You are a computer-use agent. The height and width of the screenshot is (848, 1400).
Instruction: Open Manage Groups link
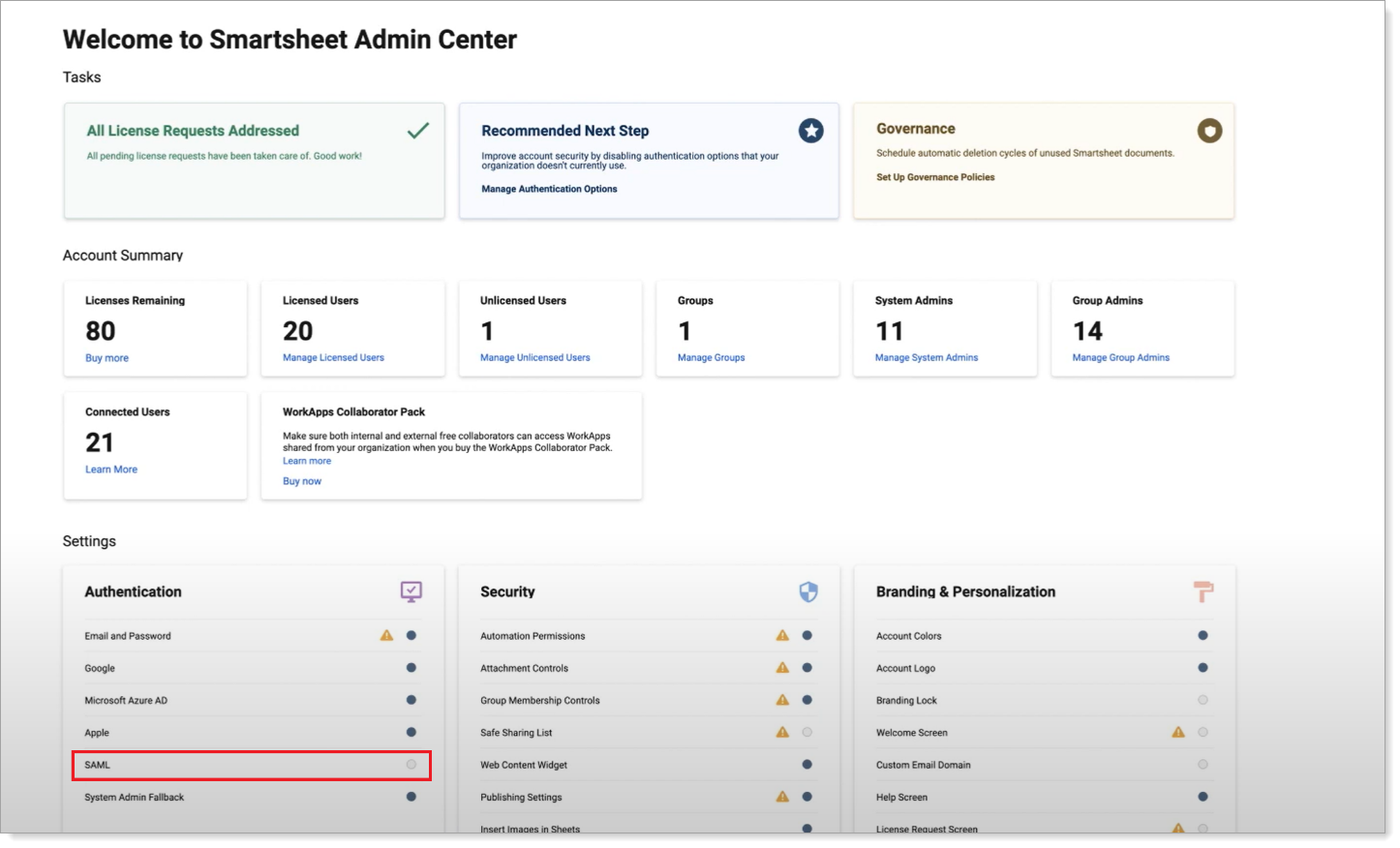click(x=712, y=358)
